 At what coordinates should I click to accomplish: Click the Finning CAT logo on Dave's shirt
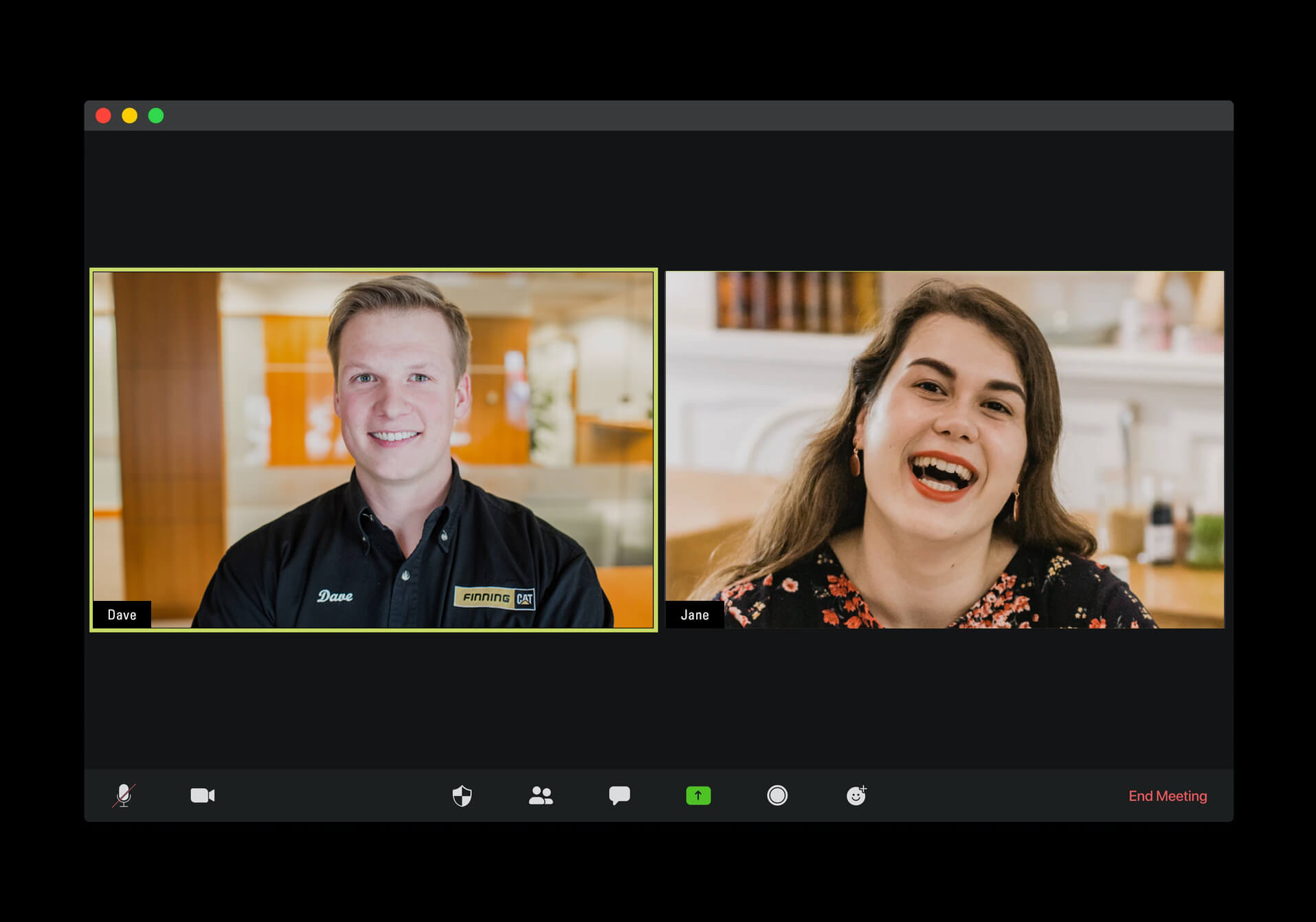[494, 597]
